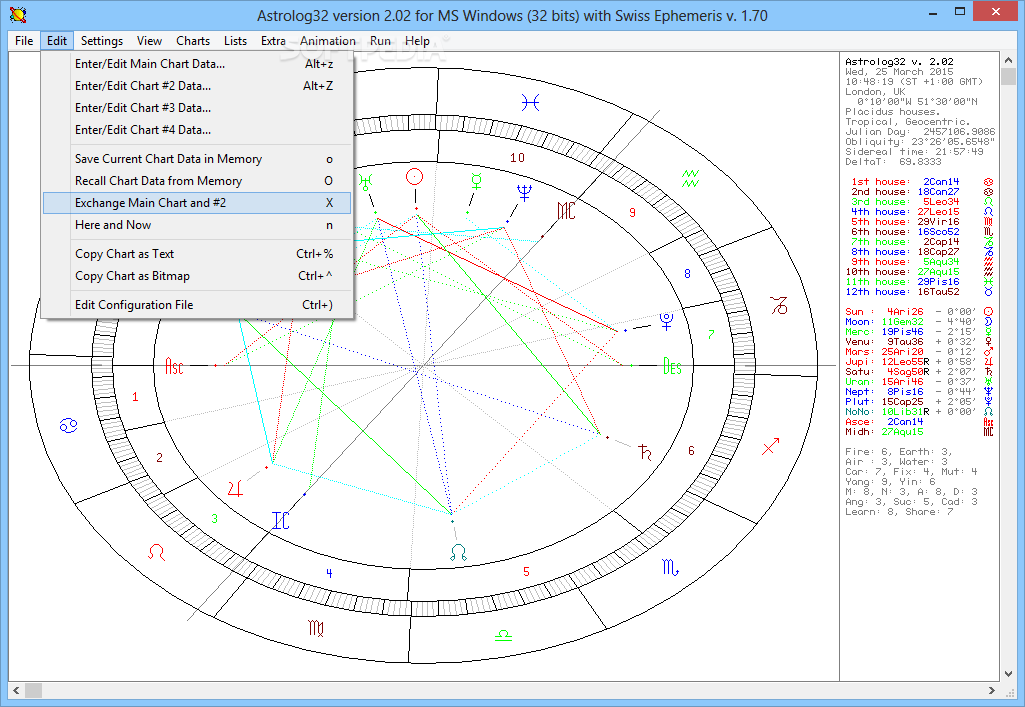Viewport: 1025px width, 707px height.
Task: Click the '10th house: 27Aqu15' row
Action: tap(919, 272)
